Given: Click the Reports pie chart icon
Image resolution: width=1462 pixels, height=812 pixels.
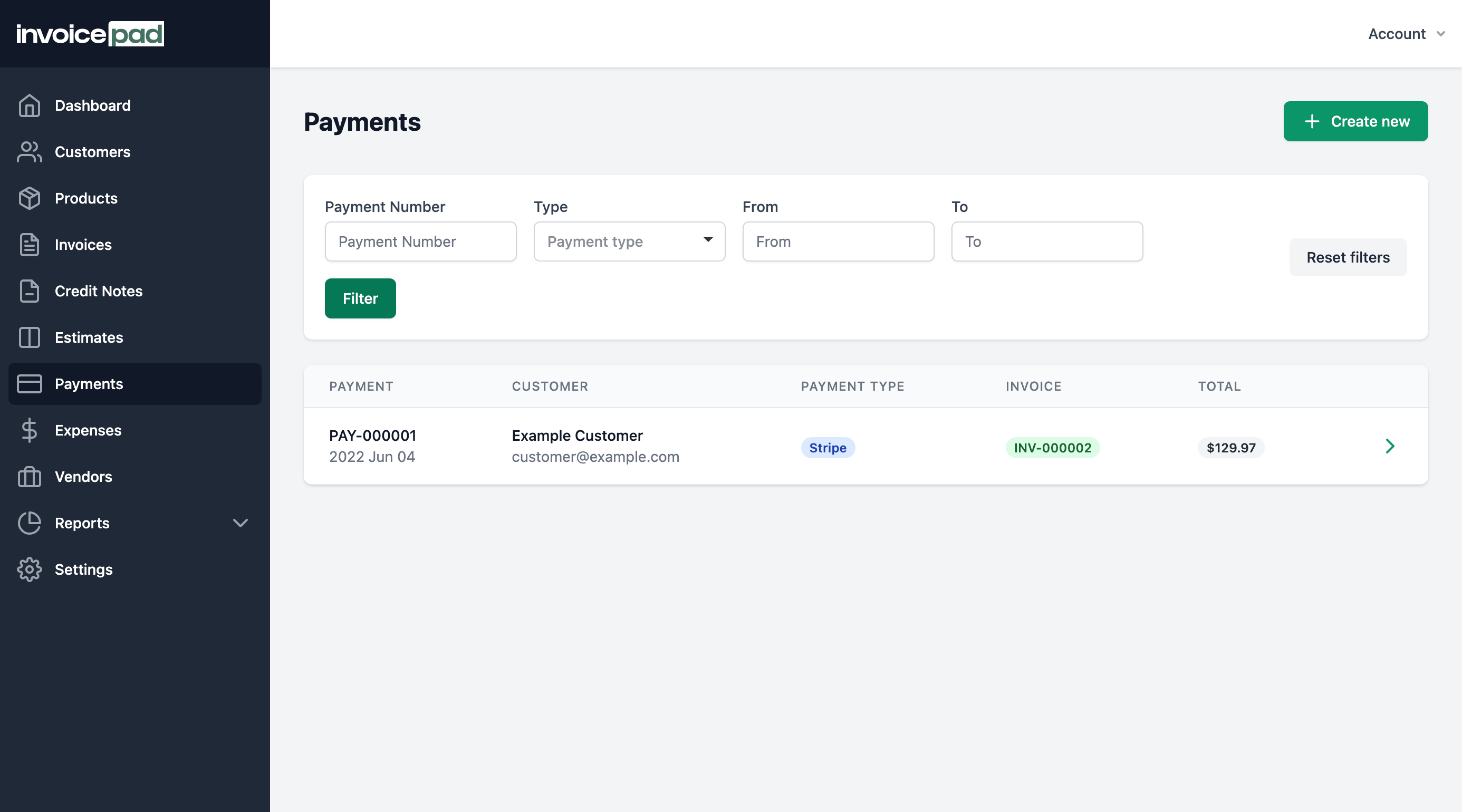Looking at the screenshot, I should coord(30,523).
